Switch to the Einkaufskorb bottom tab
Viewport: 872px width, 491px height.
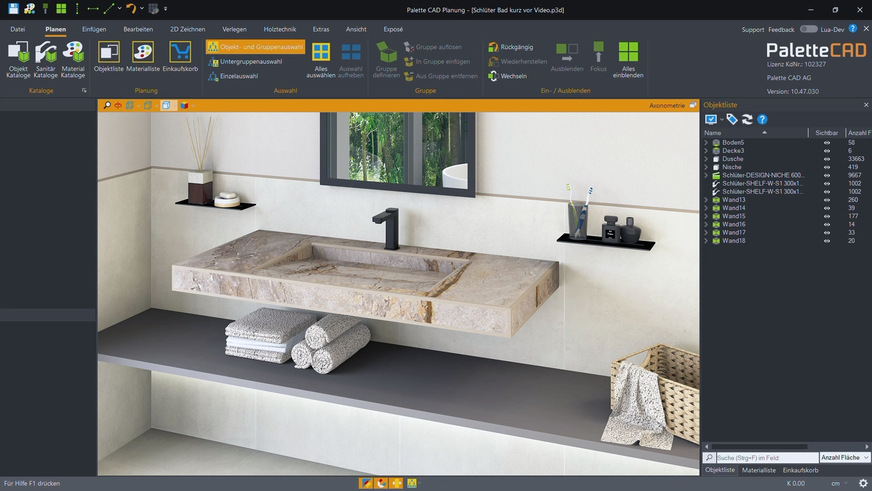800,470
